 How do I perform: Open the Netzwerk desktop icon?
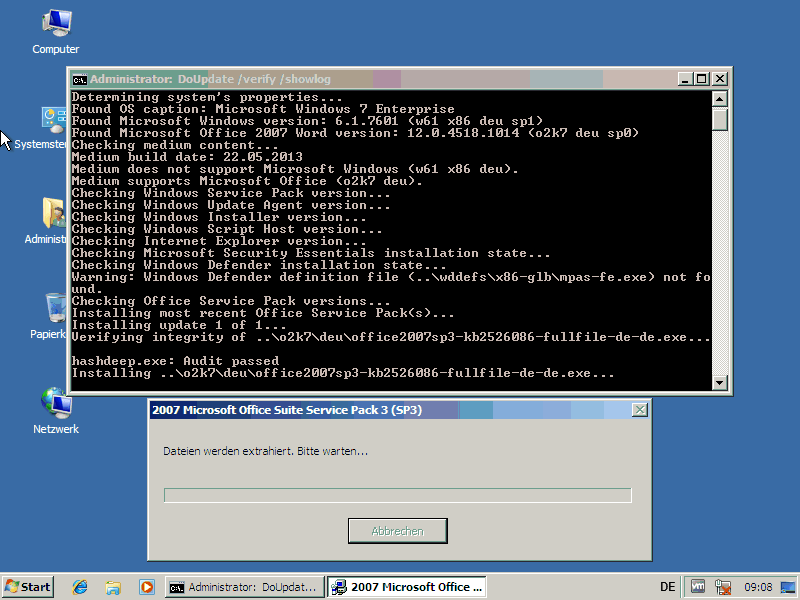pos(55,404)
